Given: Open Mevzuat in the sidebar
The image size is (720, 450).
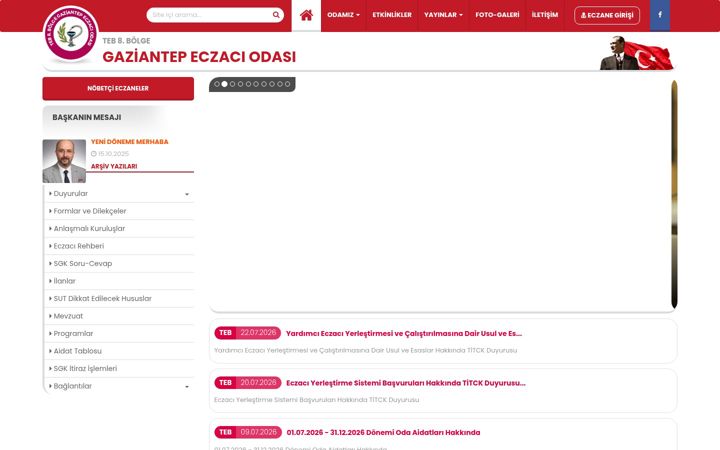Looking at the screenshot, I should coord(68,316).
